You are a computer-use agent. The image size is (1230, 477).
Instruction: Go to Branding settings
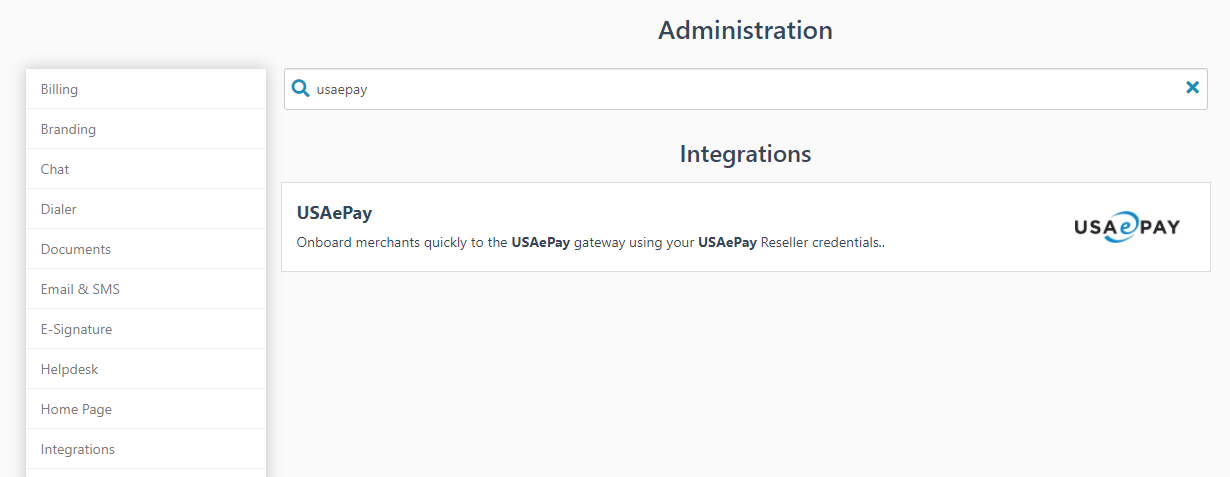pyautogui.click(x=68, y=129)
